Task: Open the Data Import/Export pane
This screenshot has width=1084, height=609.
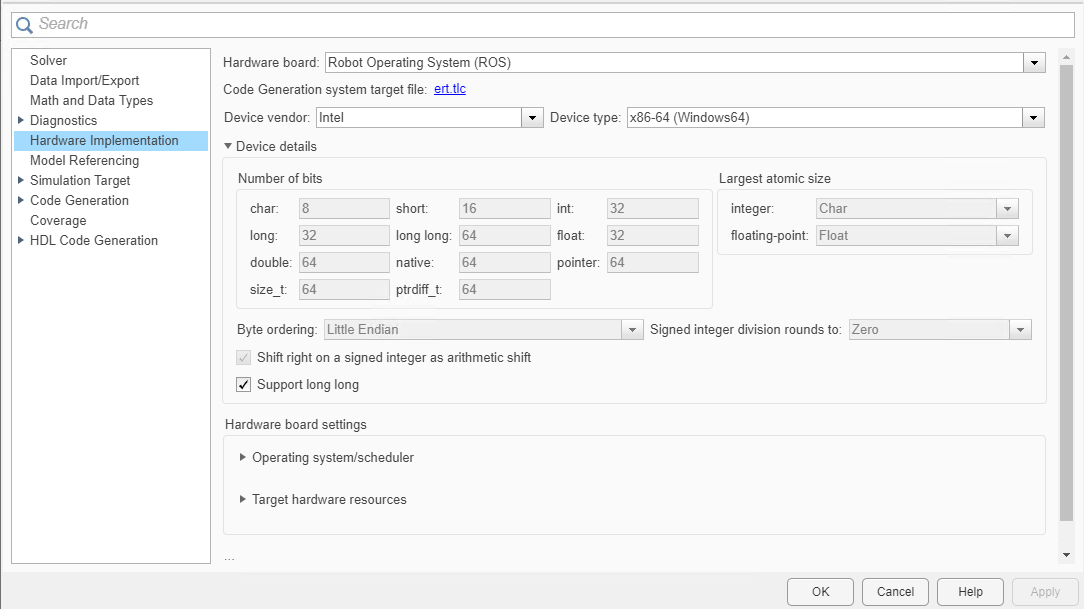Action: (x=84, y=81)
